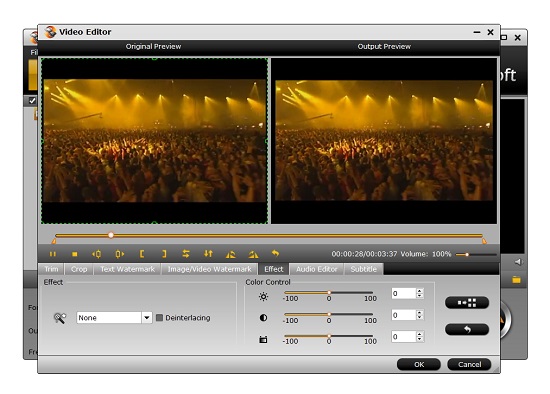Open the Effect dropdown showing None
The image size is (550, 394).
[x=114, y=318]
